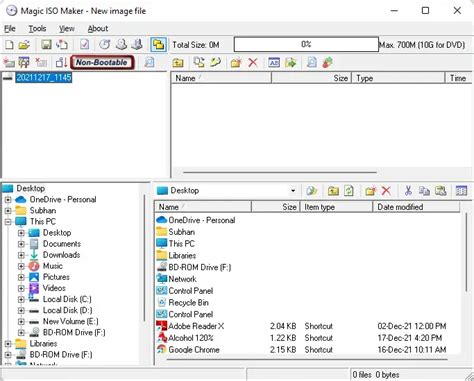
Task: Open the View menu
Action: pyautogui.click(x=67, y=29)
